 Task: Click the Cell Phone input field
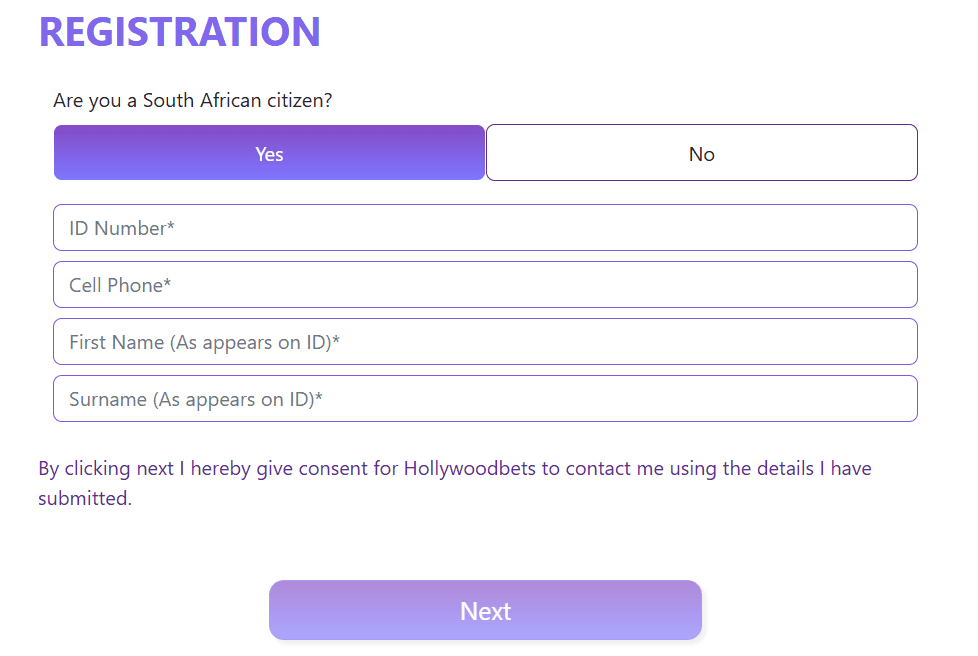pyautogui.click(x=485, y=284)
